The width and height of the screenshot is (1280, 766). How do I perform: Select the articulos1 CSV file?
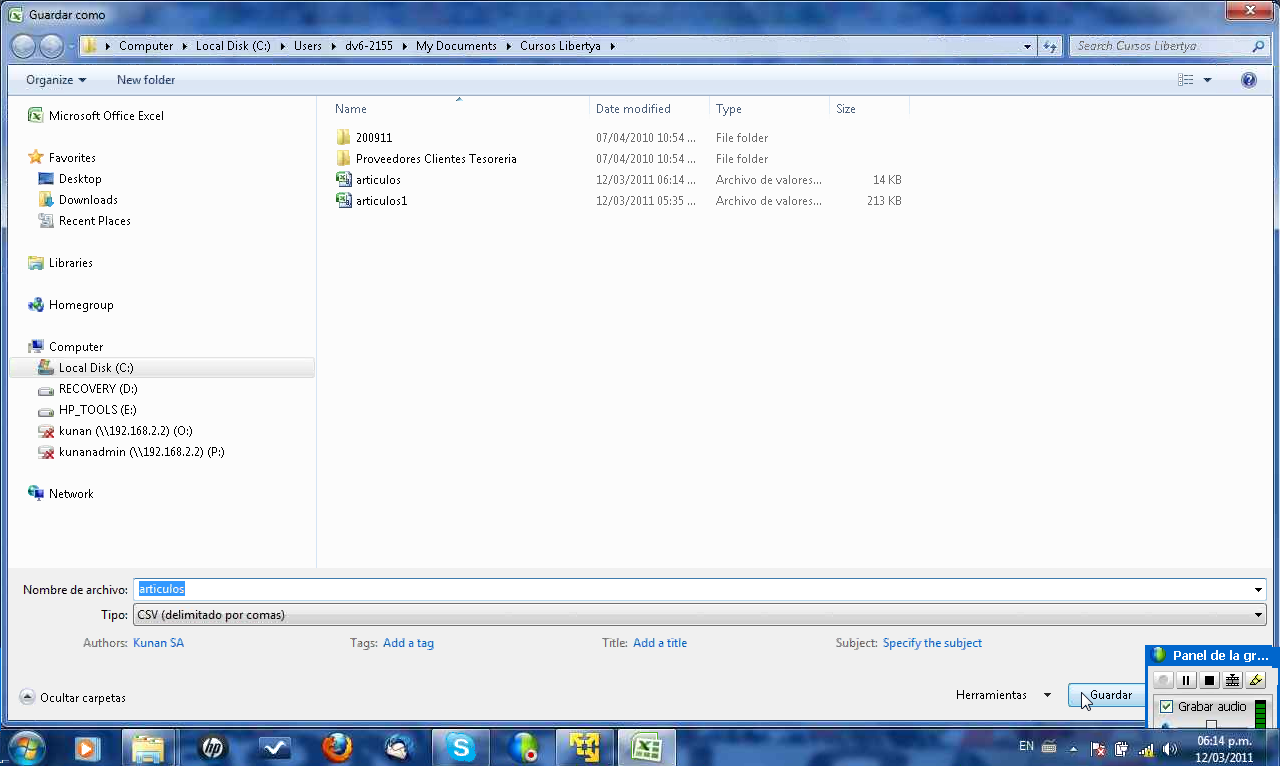coord(371,201)
